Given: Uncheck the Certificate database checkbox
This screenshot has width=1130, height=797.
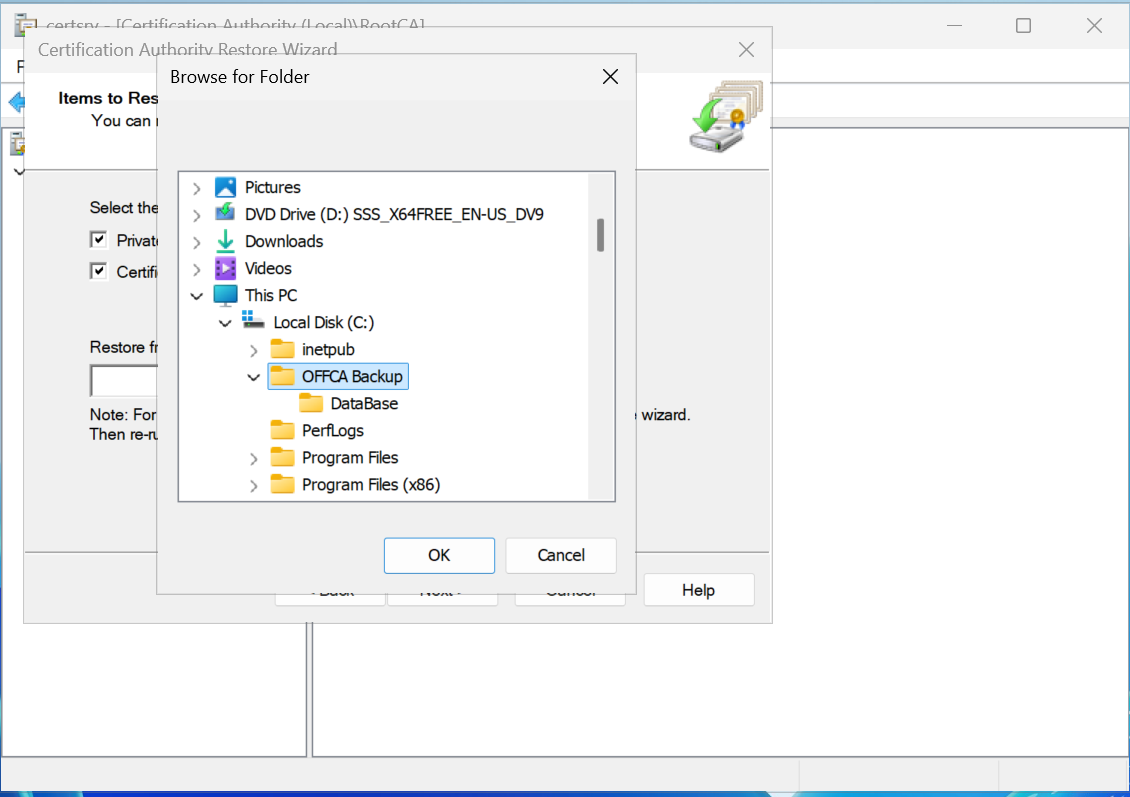Looking at the screenshot, I should pos(99,271).
